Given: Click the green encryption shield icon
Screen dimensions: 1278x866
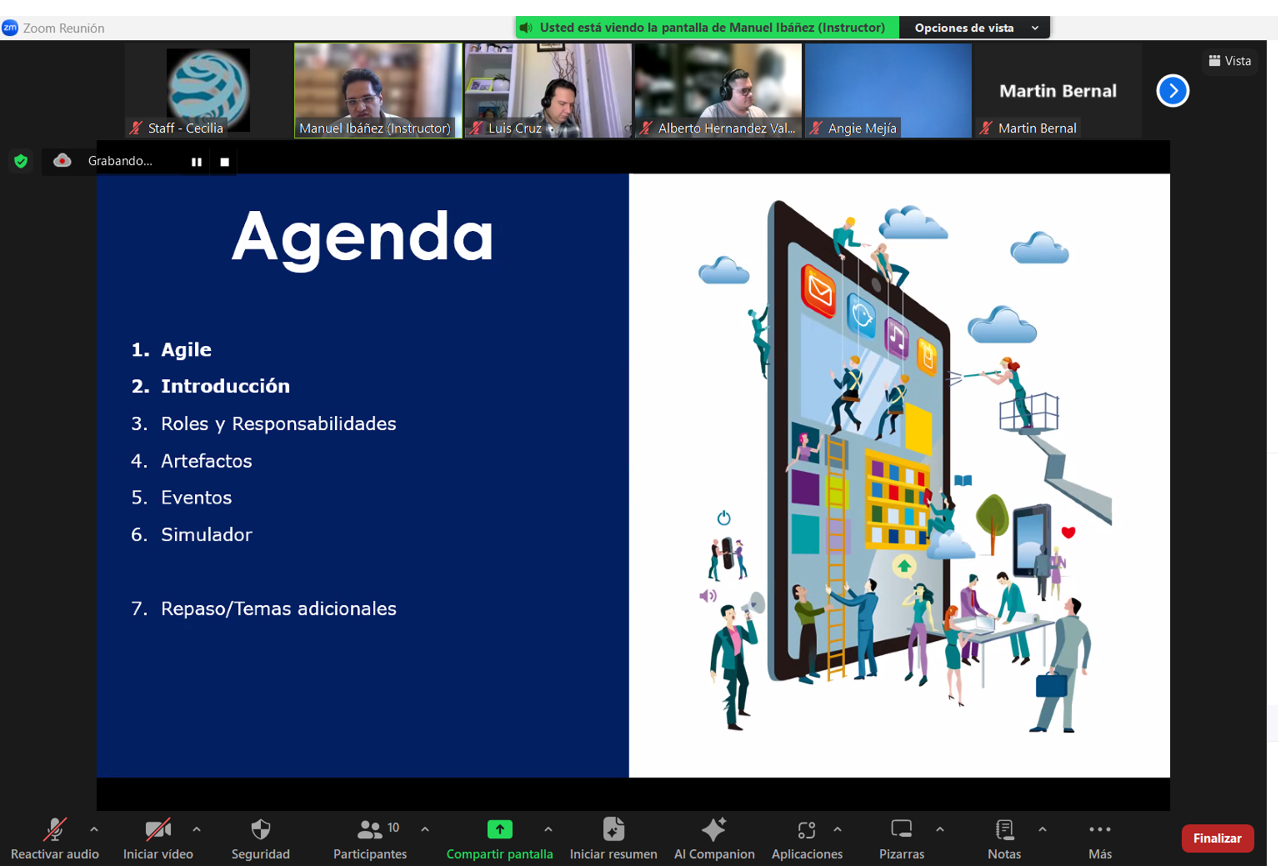Looking at the screenshot, I should click(x=20, y=161).
